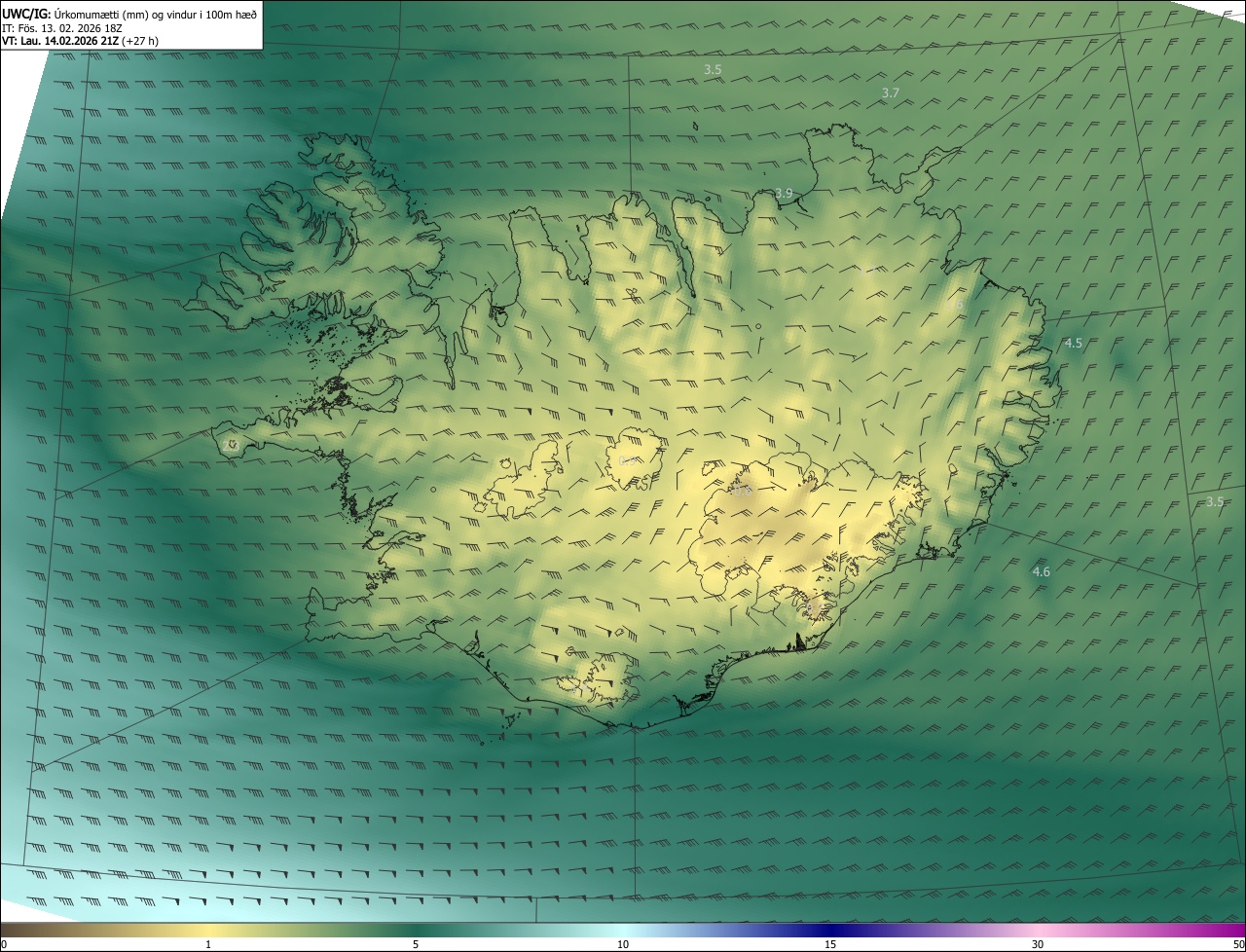
Task: Click the 15 tick label on colour scale
Action: click(830, 944)
